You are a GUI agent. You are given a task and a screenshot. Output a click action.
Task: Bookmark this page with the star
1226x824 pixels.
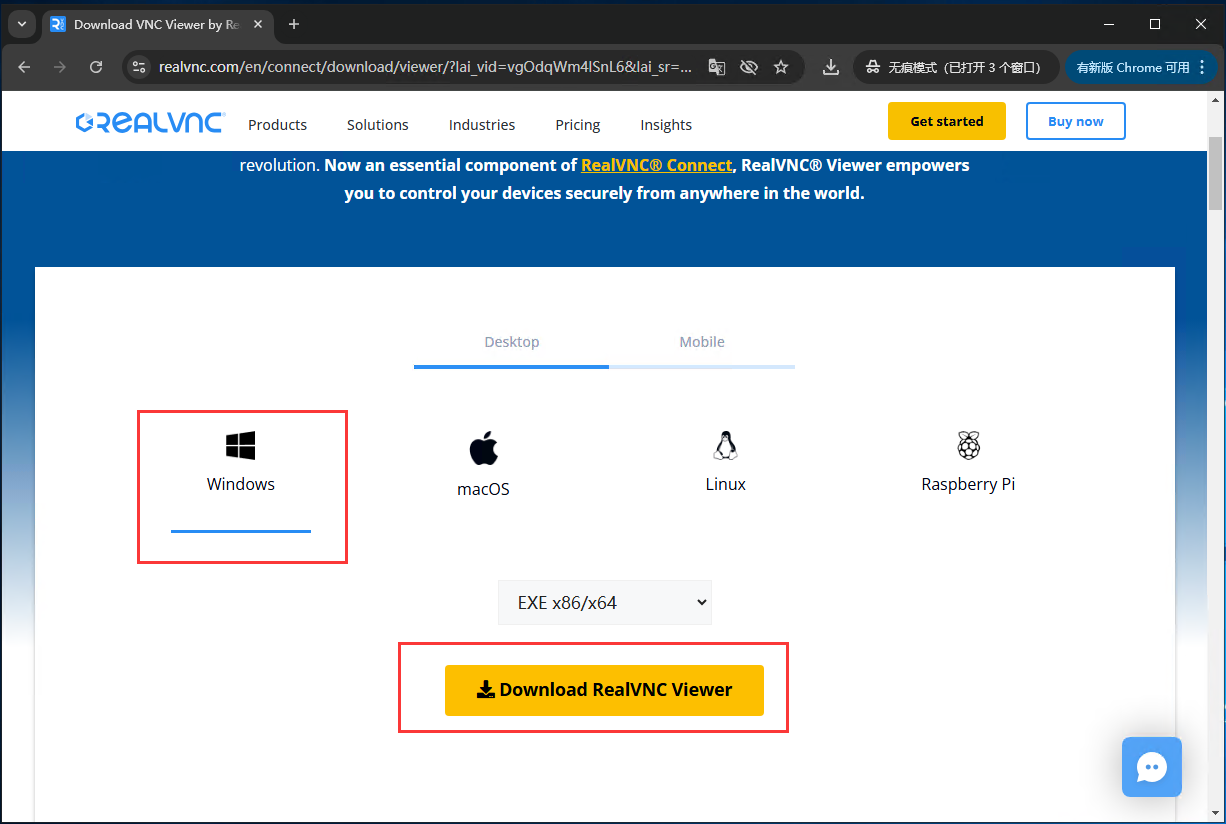[781, 67]
